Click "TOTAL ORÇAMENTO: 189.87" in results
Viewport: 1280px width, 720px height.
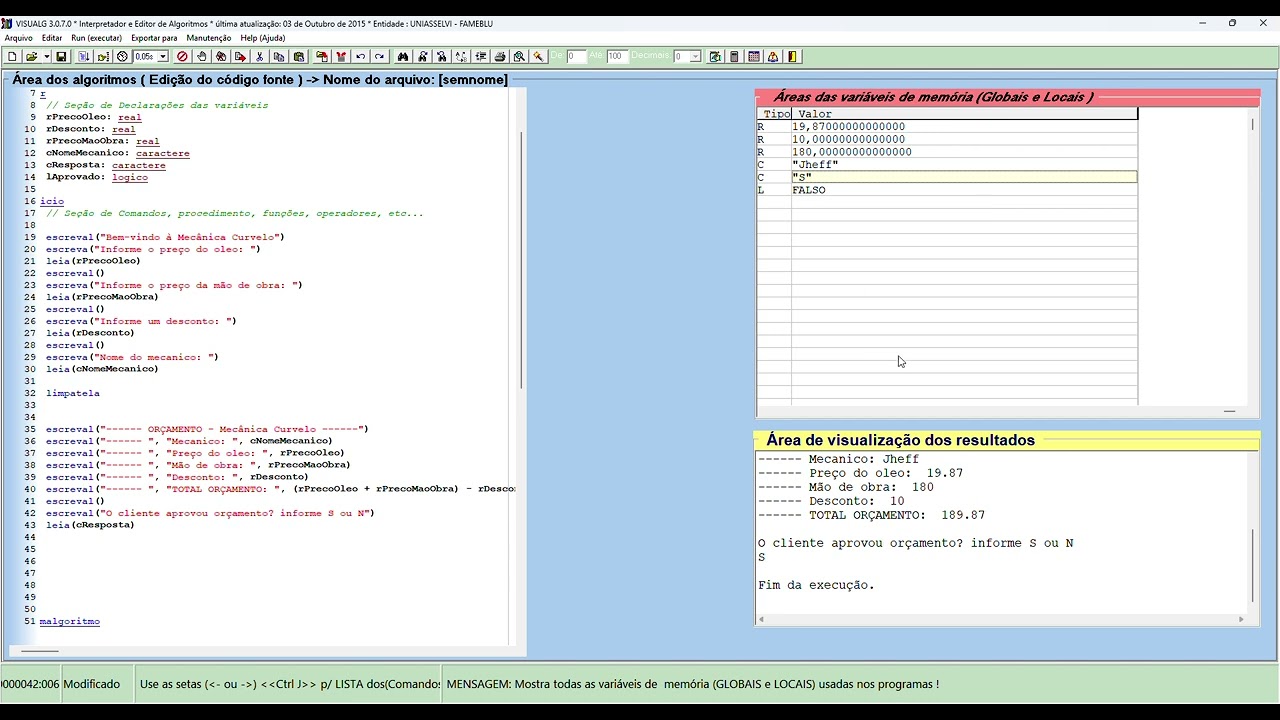click(x=871, y=515)
